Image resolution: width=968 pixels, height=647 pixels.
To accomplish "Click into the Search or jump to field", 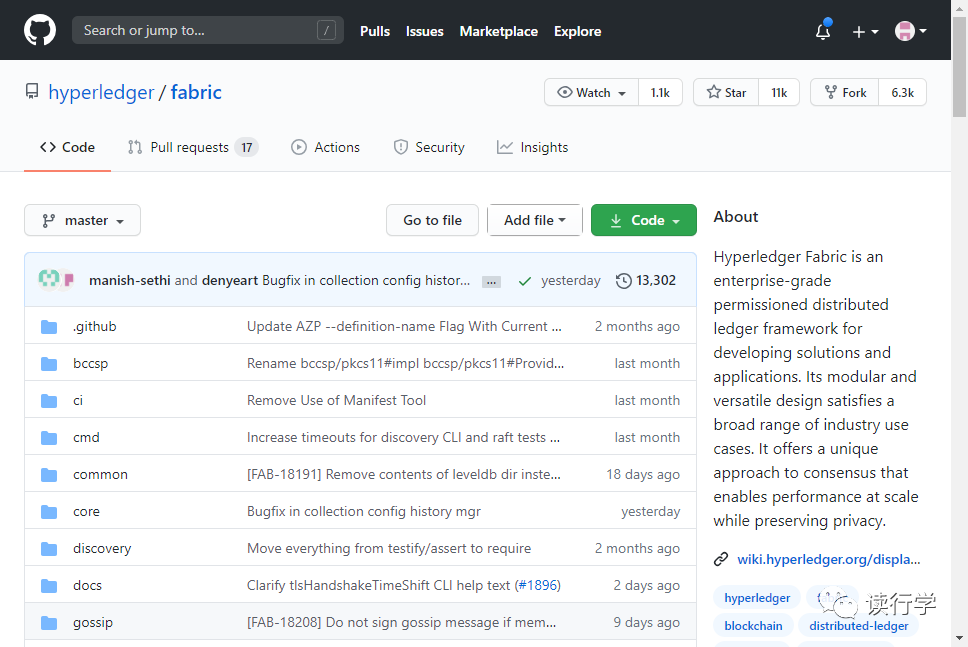I will (208, 30).
